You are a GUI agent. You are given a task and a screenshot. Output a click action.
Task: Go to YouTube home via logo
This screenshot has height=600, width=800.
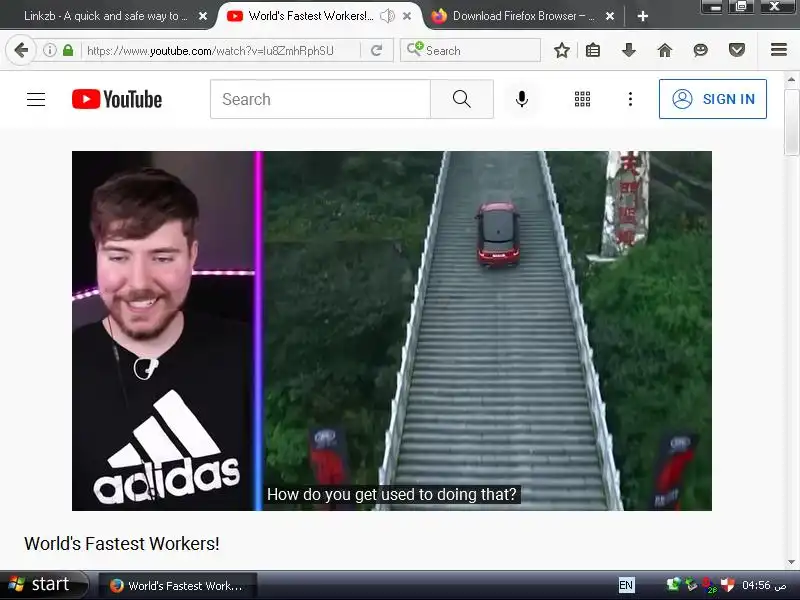point(117,99)
